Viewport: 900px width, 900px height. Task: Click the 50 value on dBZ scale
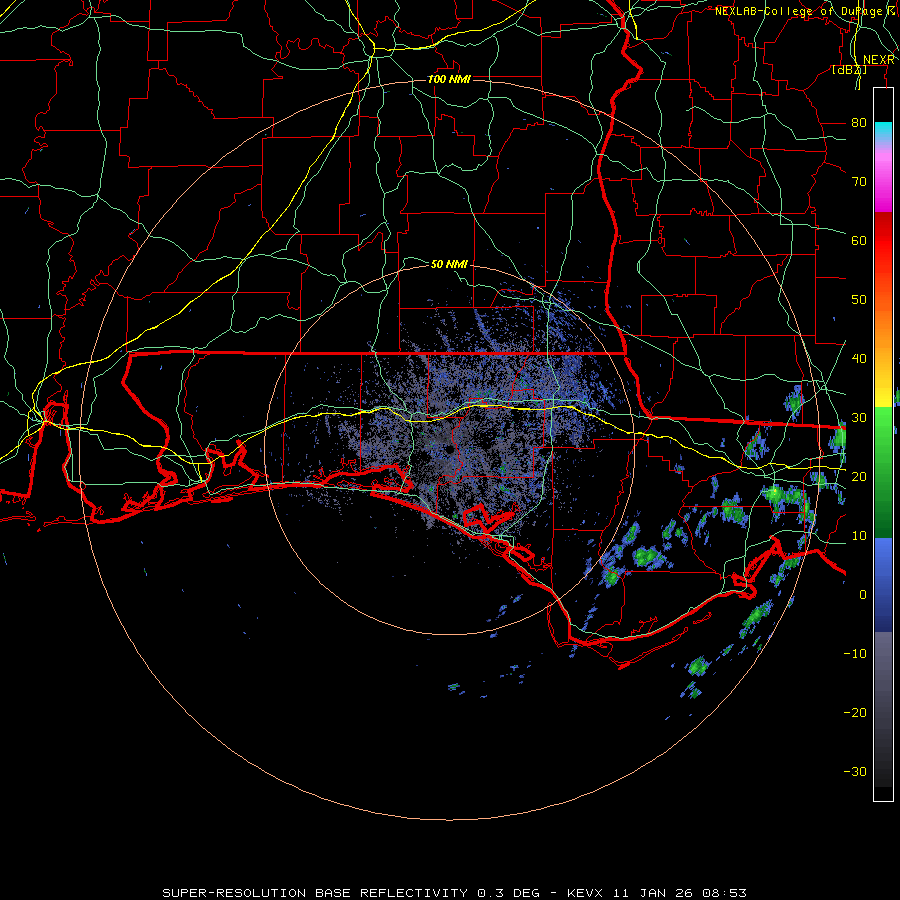(x=859, y=300)
